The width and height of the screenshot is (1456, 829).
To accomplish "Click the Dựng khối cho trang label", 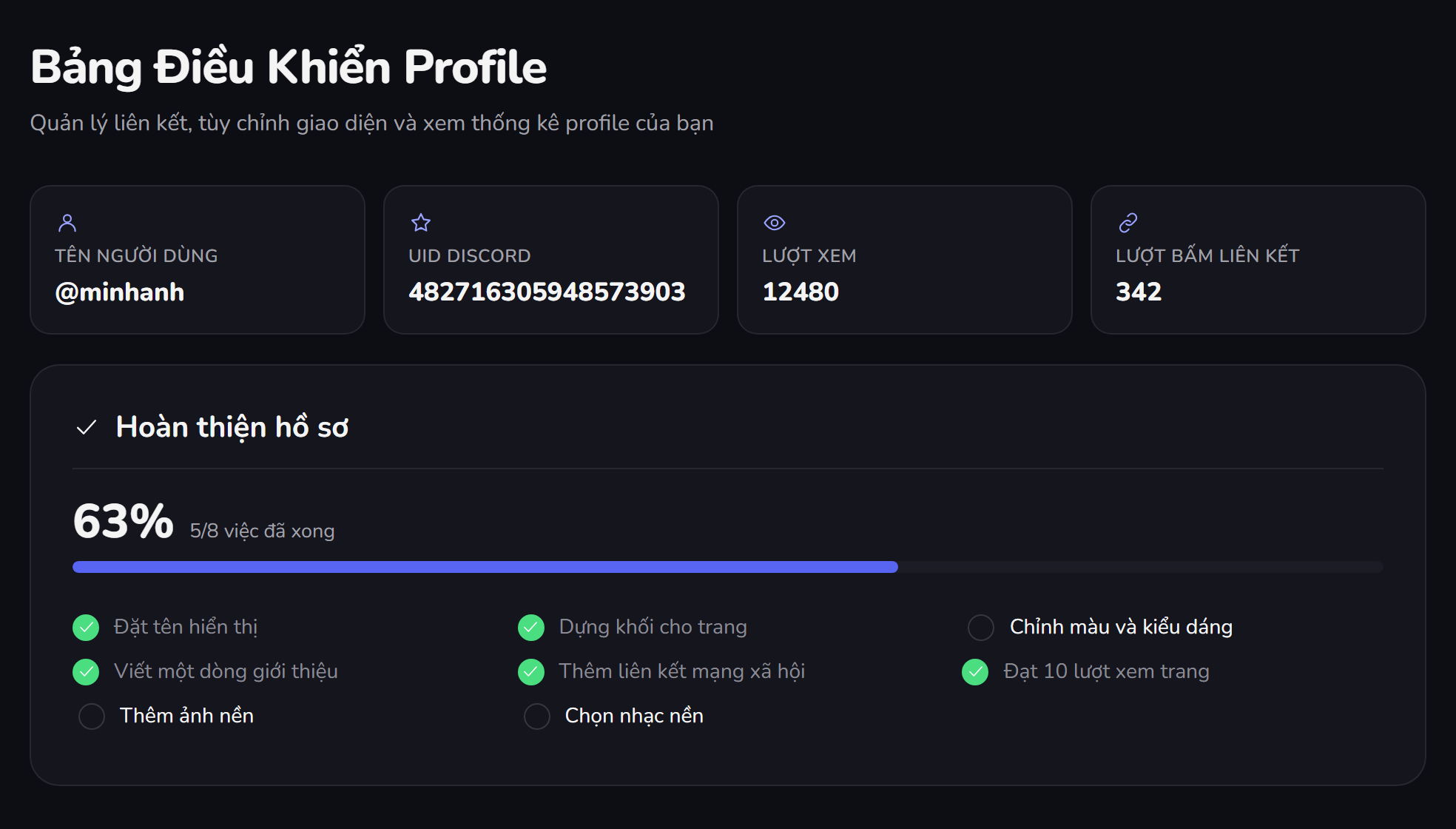I will click(653, 627).
